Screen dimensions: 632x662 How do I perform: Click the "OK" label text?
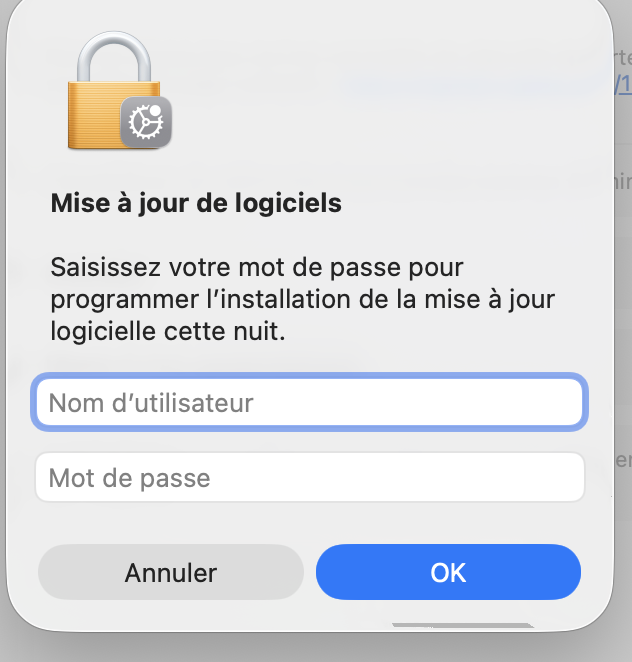(x=448, y=573)
